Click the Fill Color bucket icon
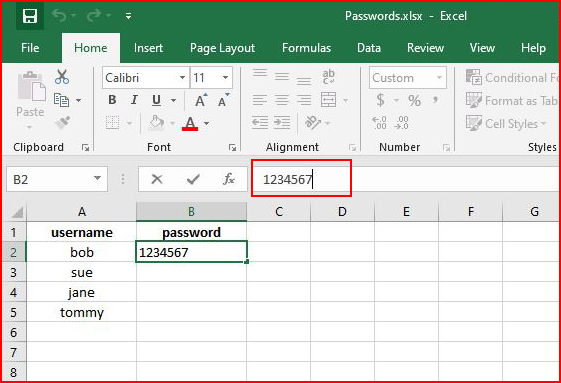 [156, 123]
